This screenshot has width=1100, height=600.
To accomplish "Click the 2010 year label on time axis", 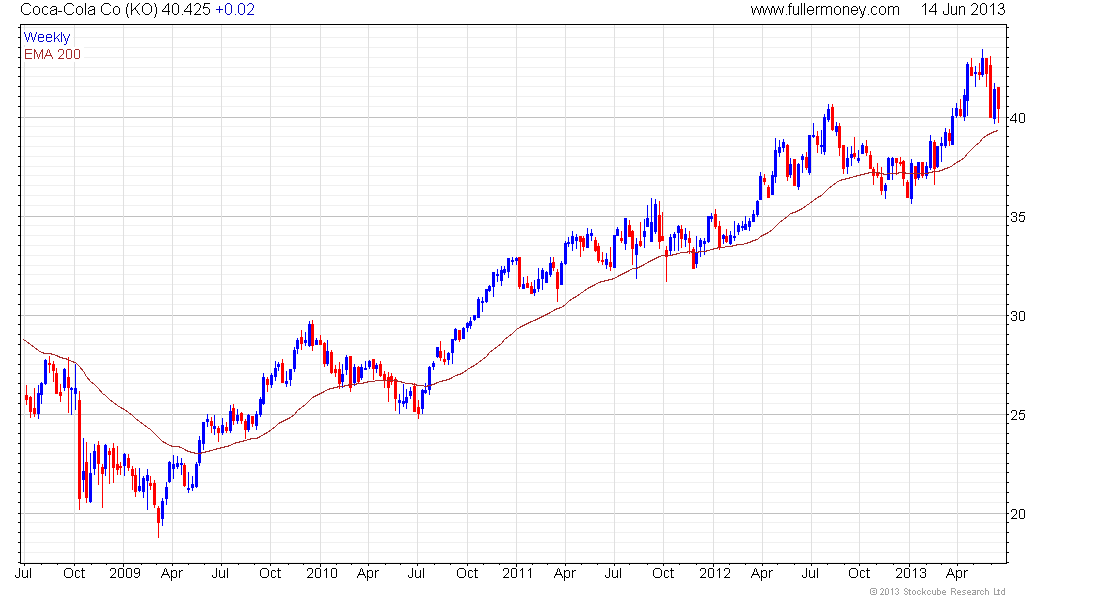I will 321,573.
